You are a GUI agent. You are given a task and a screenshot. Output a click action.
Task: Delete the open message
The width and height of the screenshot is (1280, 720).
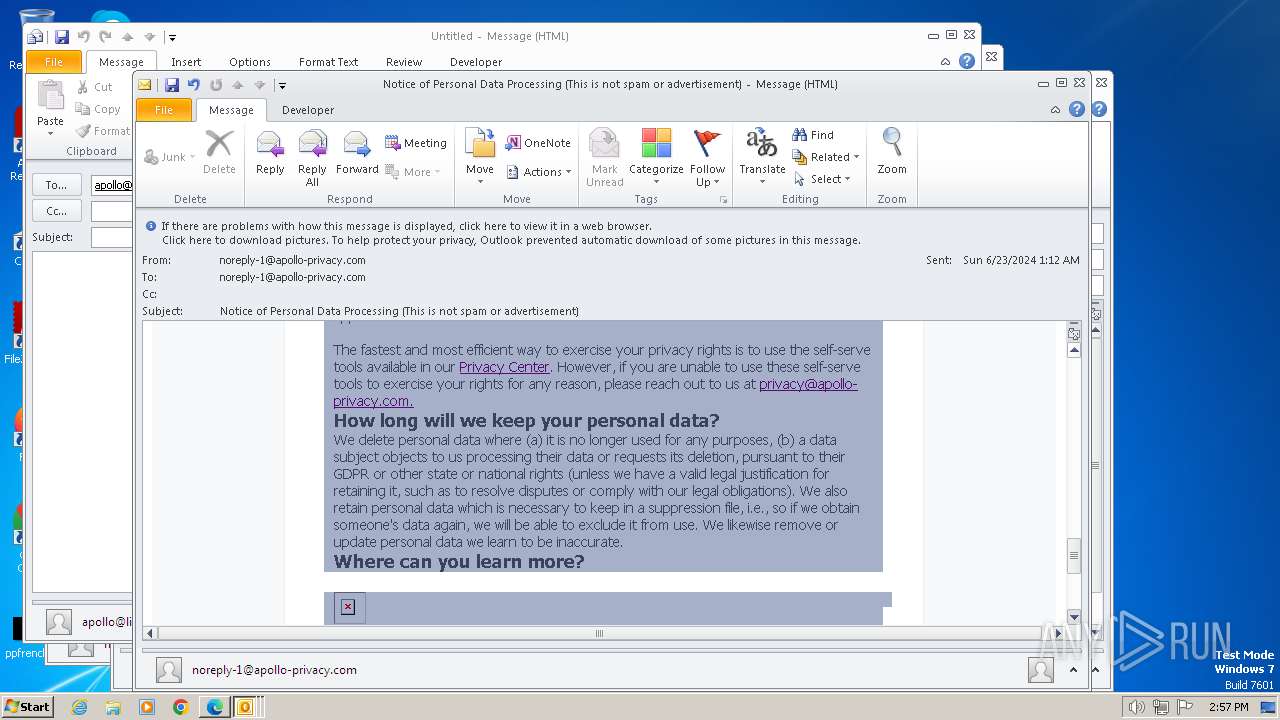[x=219, y=153]
